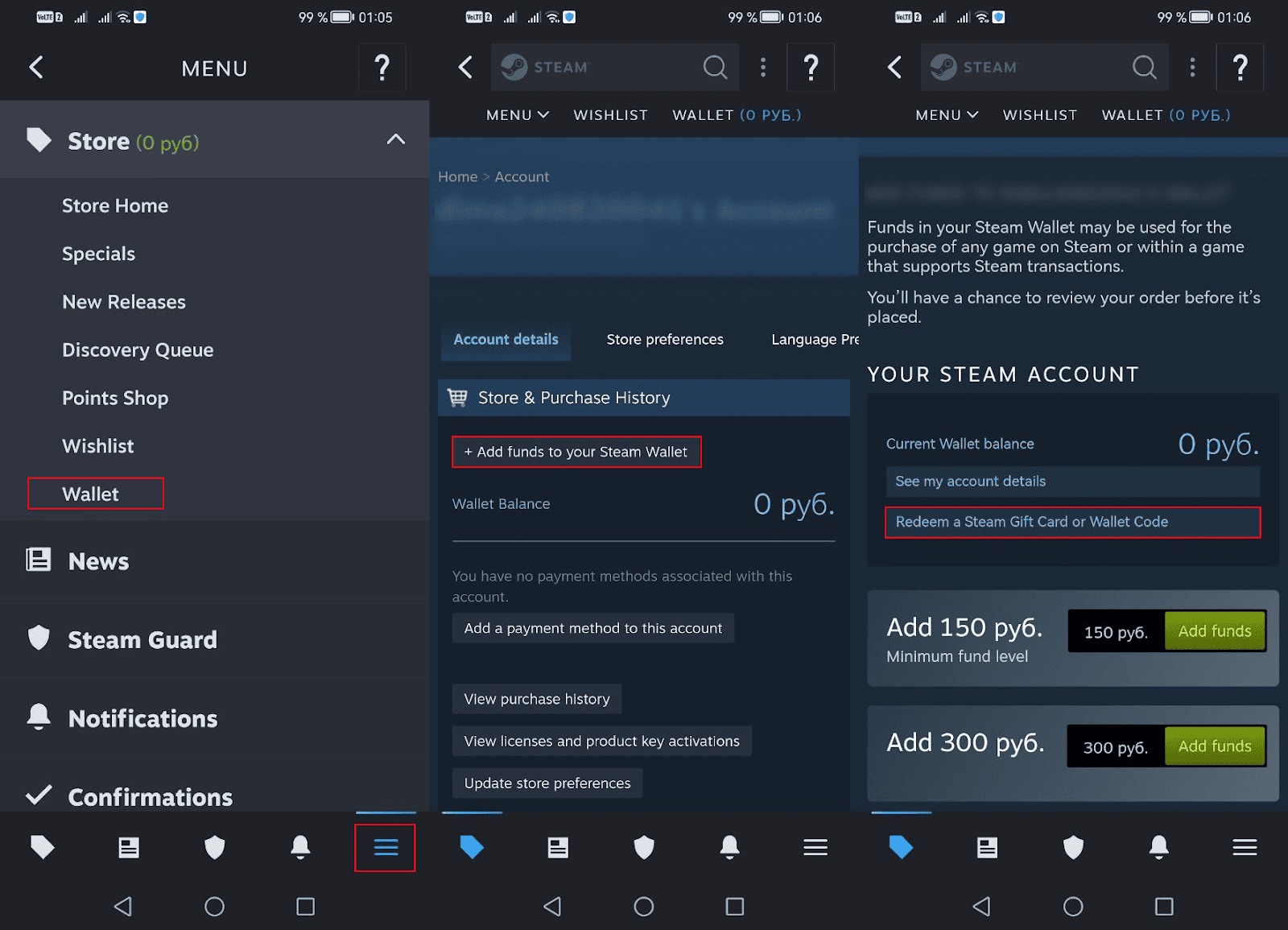Open WALLET (0 РУБ.) on middle screen
This screenshot has width=1288, height=930.
[x=737, y=115]
